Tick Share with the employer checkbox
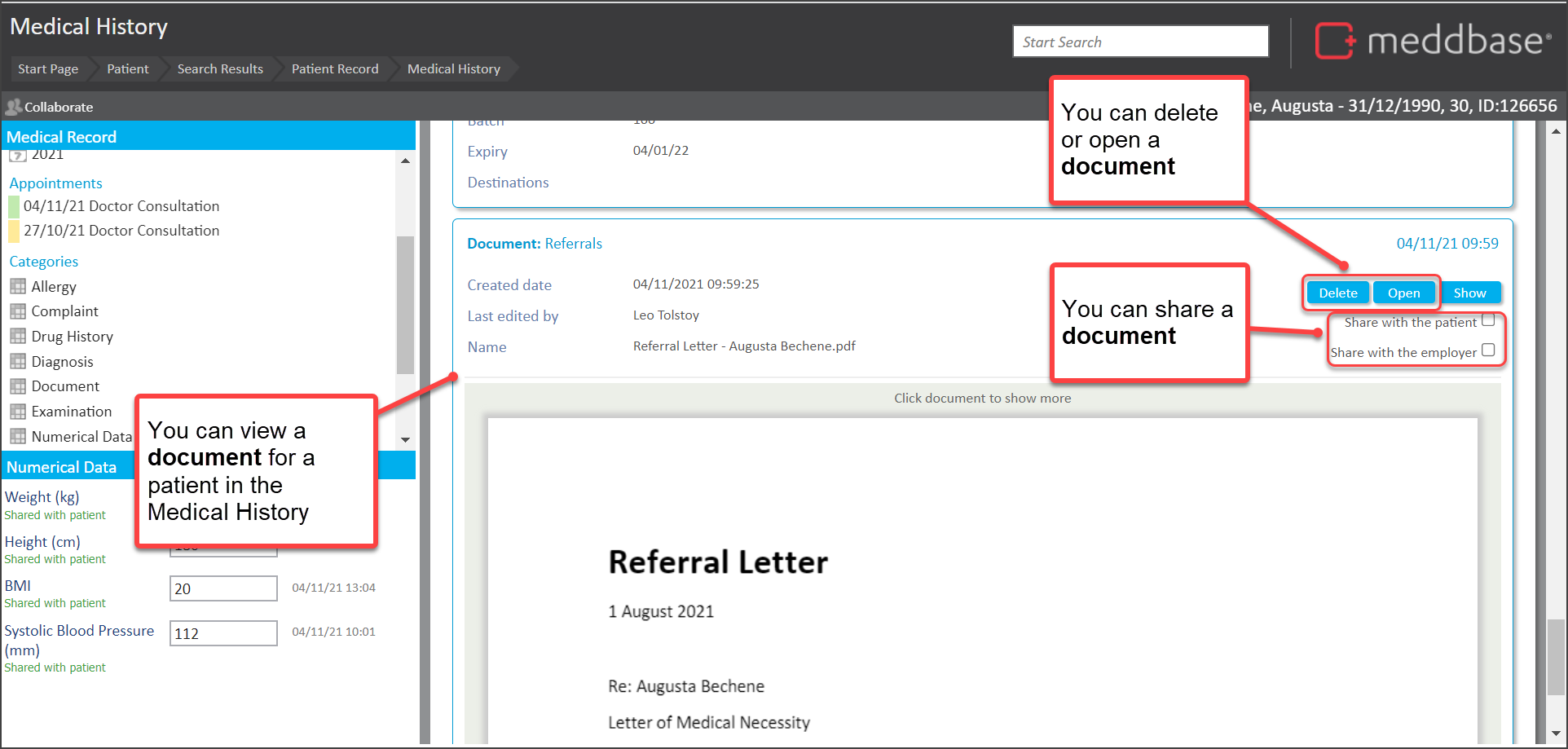The width and height of the screenshot is (1568, 749). point(1488,350)
